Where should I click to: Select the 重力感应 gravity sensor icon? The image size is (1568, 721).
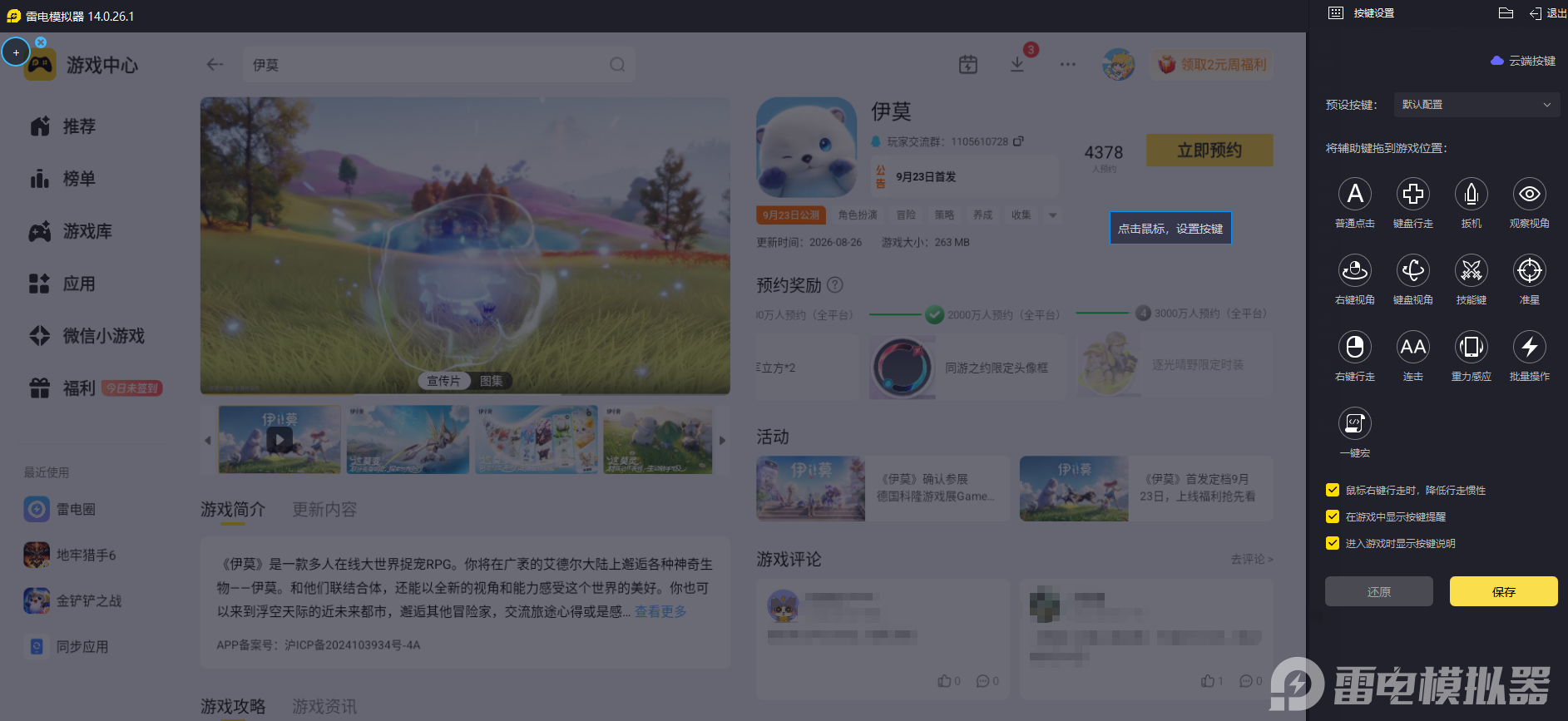[x=1472, y=347]
